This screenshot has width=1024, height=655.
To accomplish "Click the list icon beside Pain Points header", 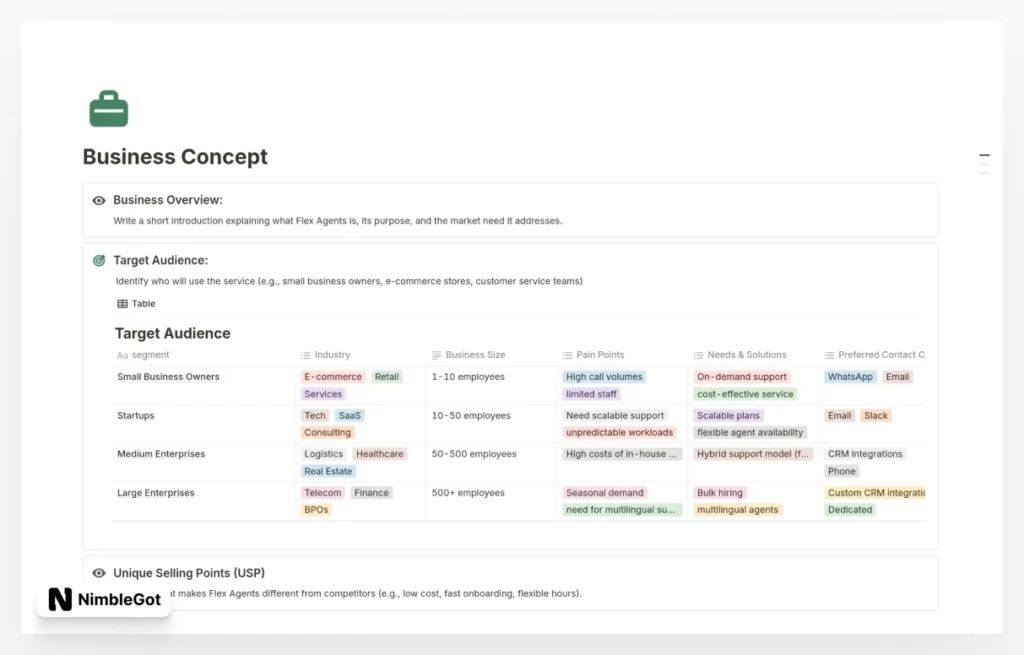I will tap(567, 355).
